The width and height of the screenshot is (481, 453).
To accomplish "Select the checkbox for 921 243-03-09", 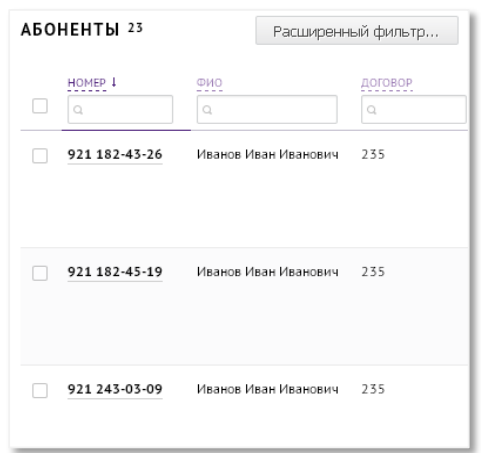I will [40, 390].
